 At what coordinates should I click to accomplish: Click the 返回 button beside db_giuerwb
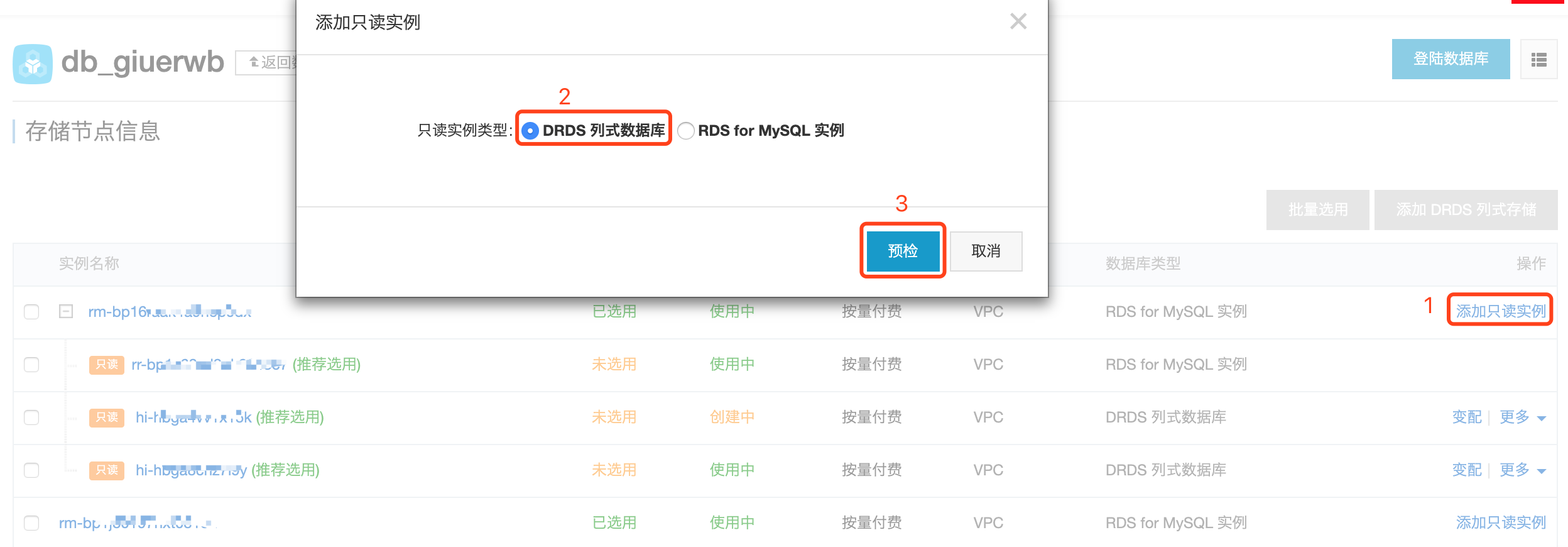click(x=266, y=62)
